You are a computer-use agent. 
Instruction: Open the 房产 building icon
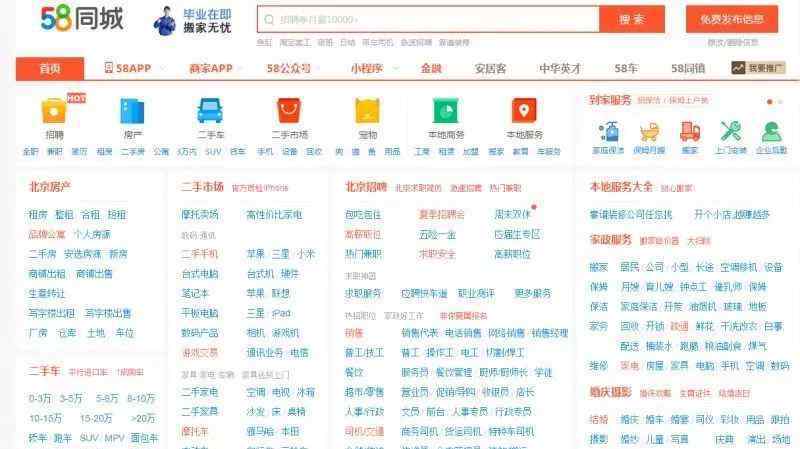coord(132,111)
